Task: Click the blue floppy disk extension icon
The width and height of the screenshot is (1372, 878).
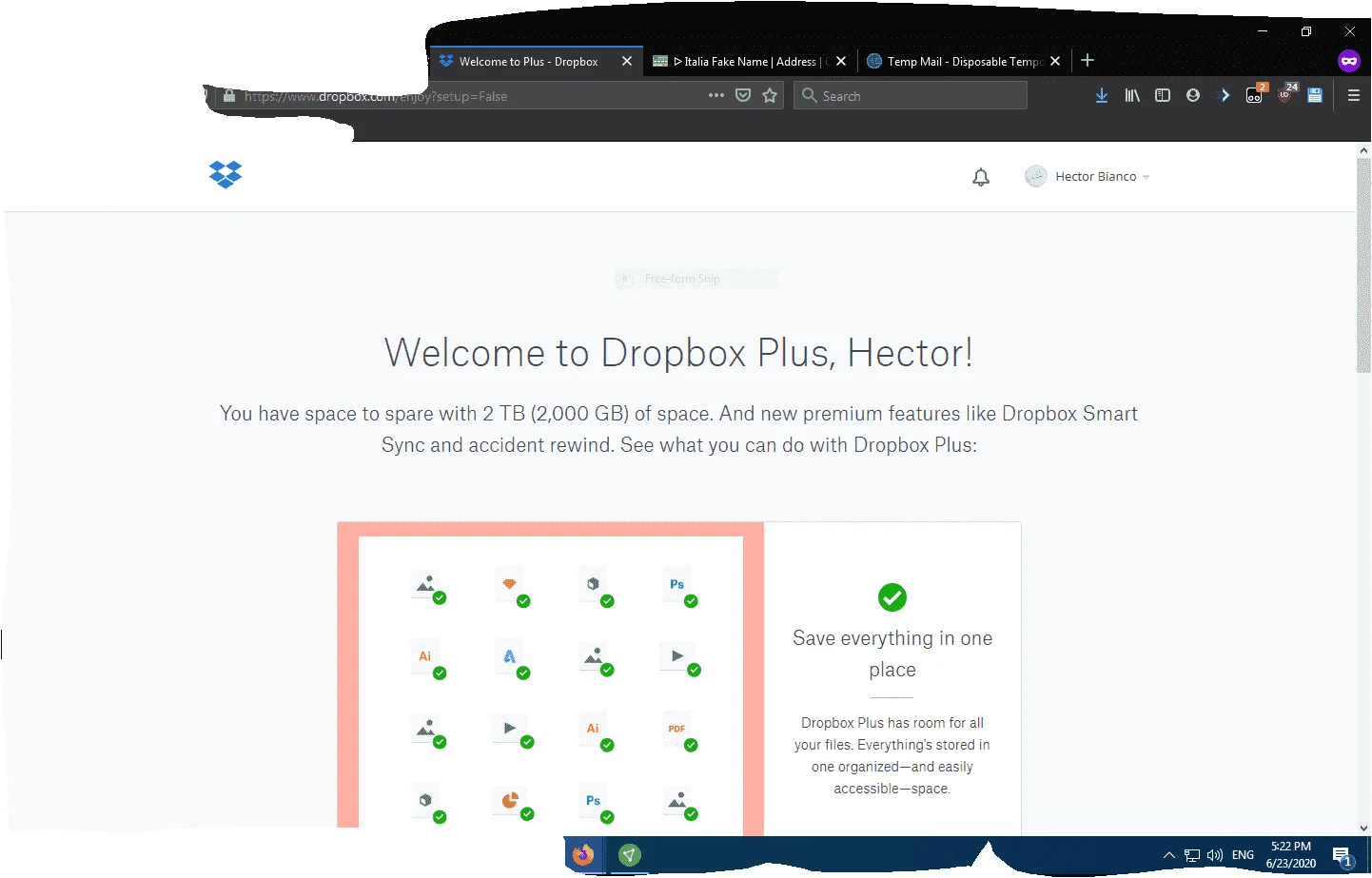Action: pyautogui.click(x=1315, y=95)
